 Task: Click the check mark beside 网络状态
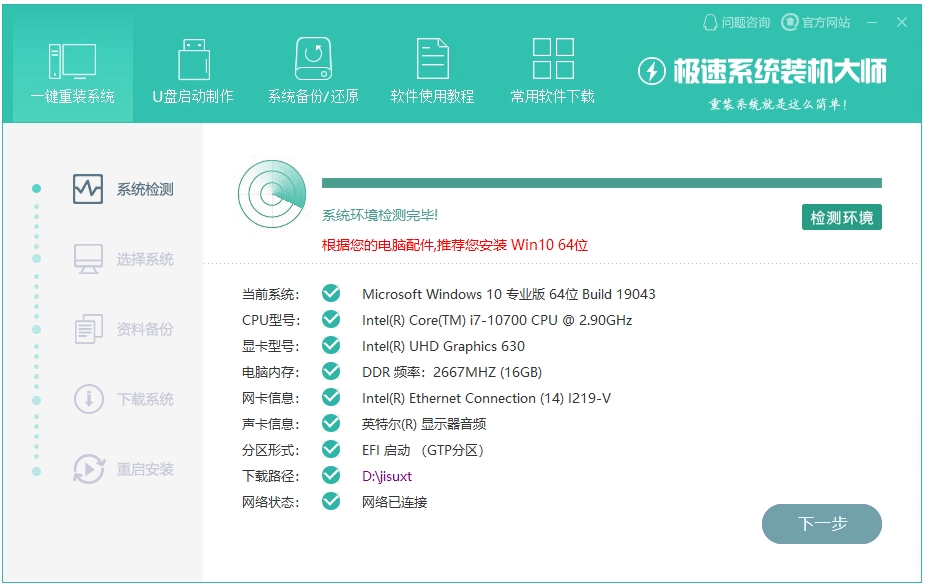pyautogui.click(x=331, y=501)
